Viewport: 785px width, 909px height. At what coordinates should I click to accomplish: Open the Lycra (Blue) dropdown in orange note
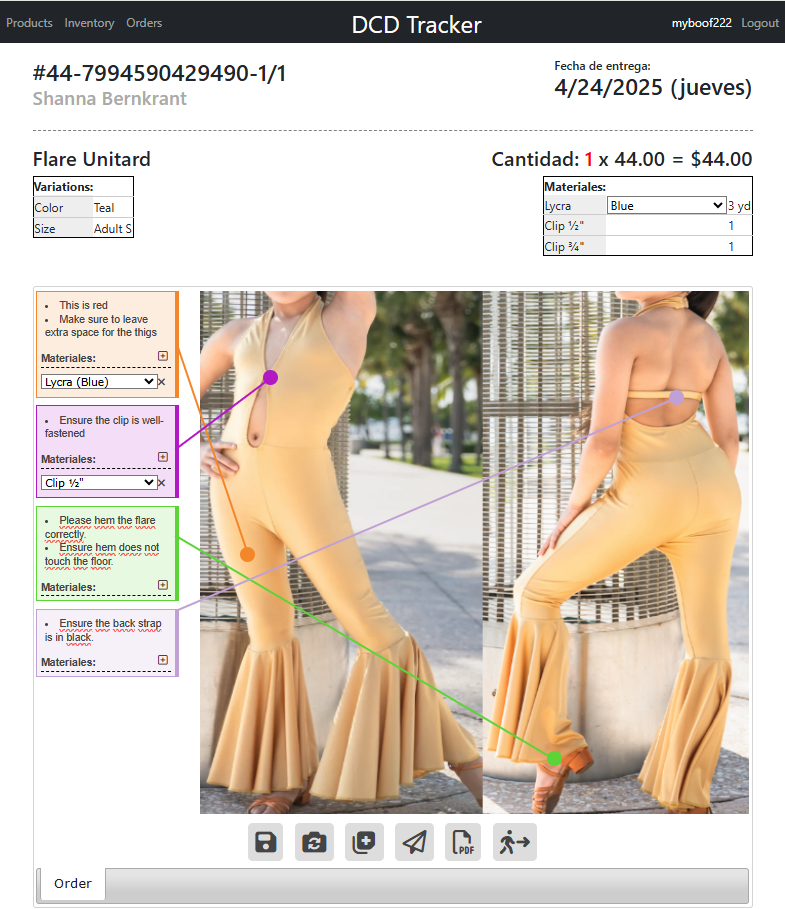click(x=98, y=382)
